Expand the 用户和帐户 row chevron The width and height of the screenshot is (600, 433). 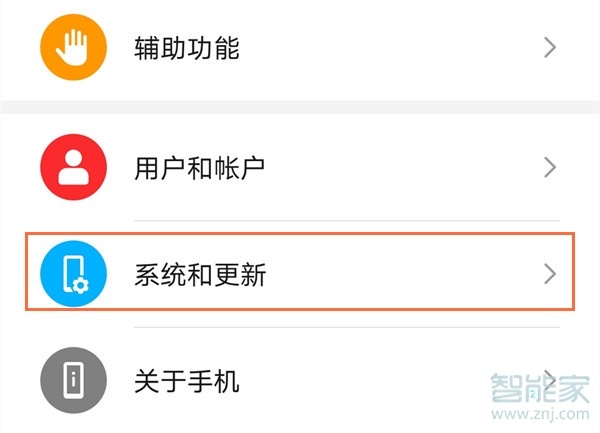549,166
